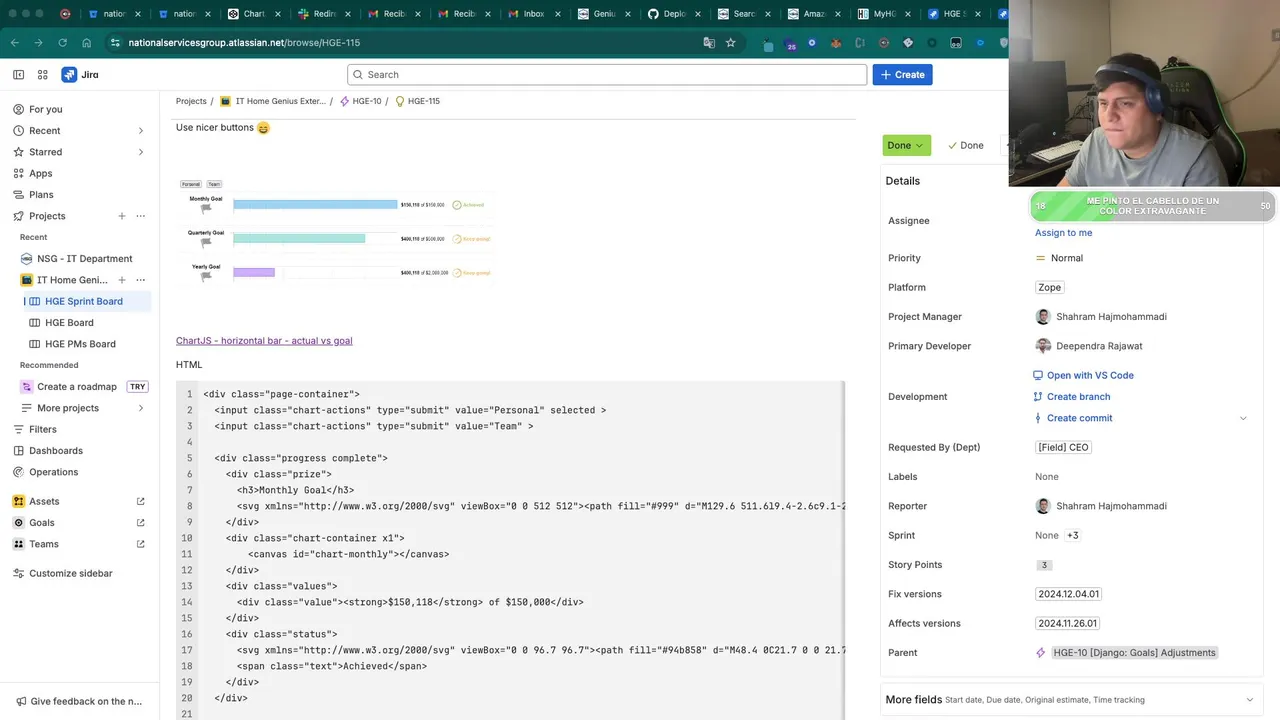Open the app switcher grid icon

(x=42, y=75)
